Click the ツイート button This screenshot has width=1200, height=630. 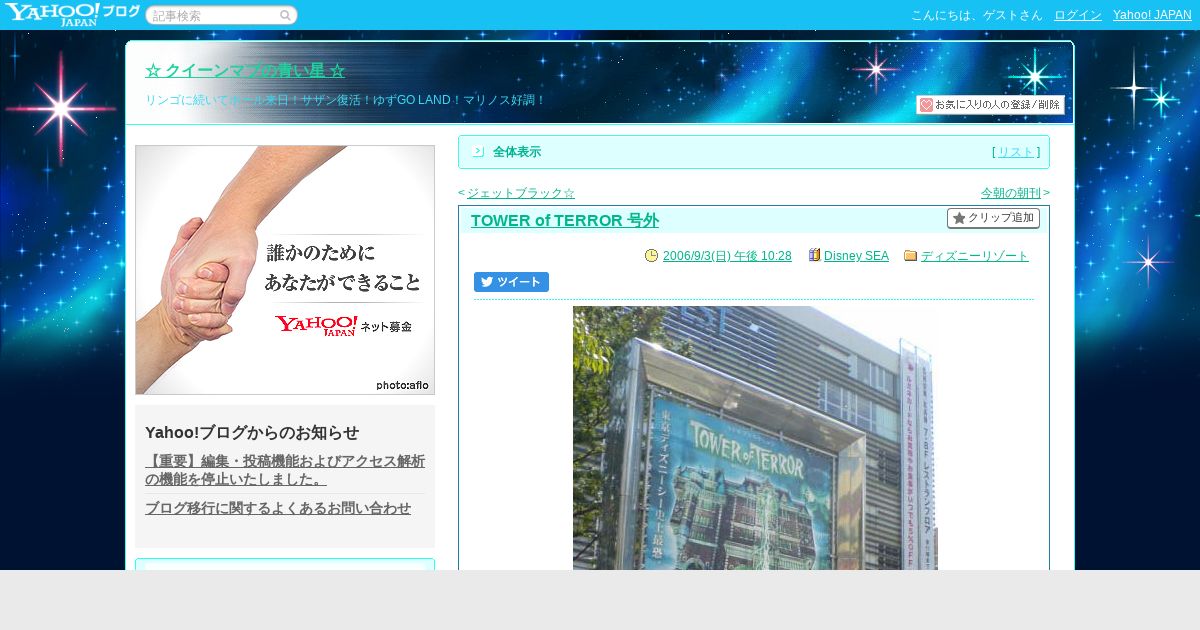pos(511,282)
